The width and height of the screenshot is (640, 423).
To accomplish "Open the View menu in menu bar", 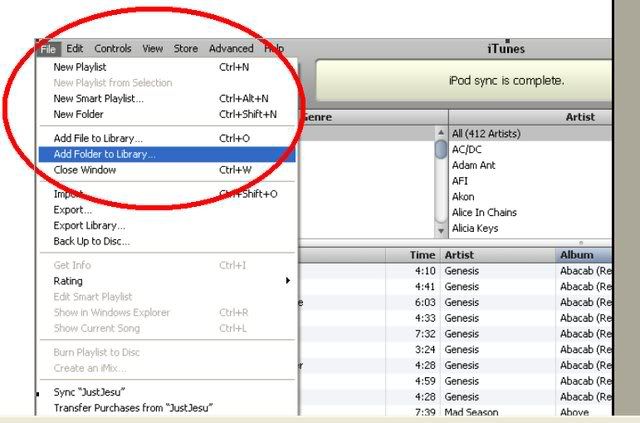I will point(153,48).
